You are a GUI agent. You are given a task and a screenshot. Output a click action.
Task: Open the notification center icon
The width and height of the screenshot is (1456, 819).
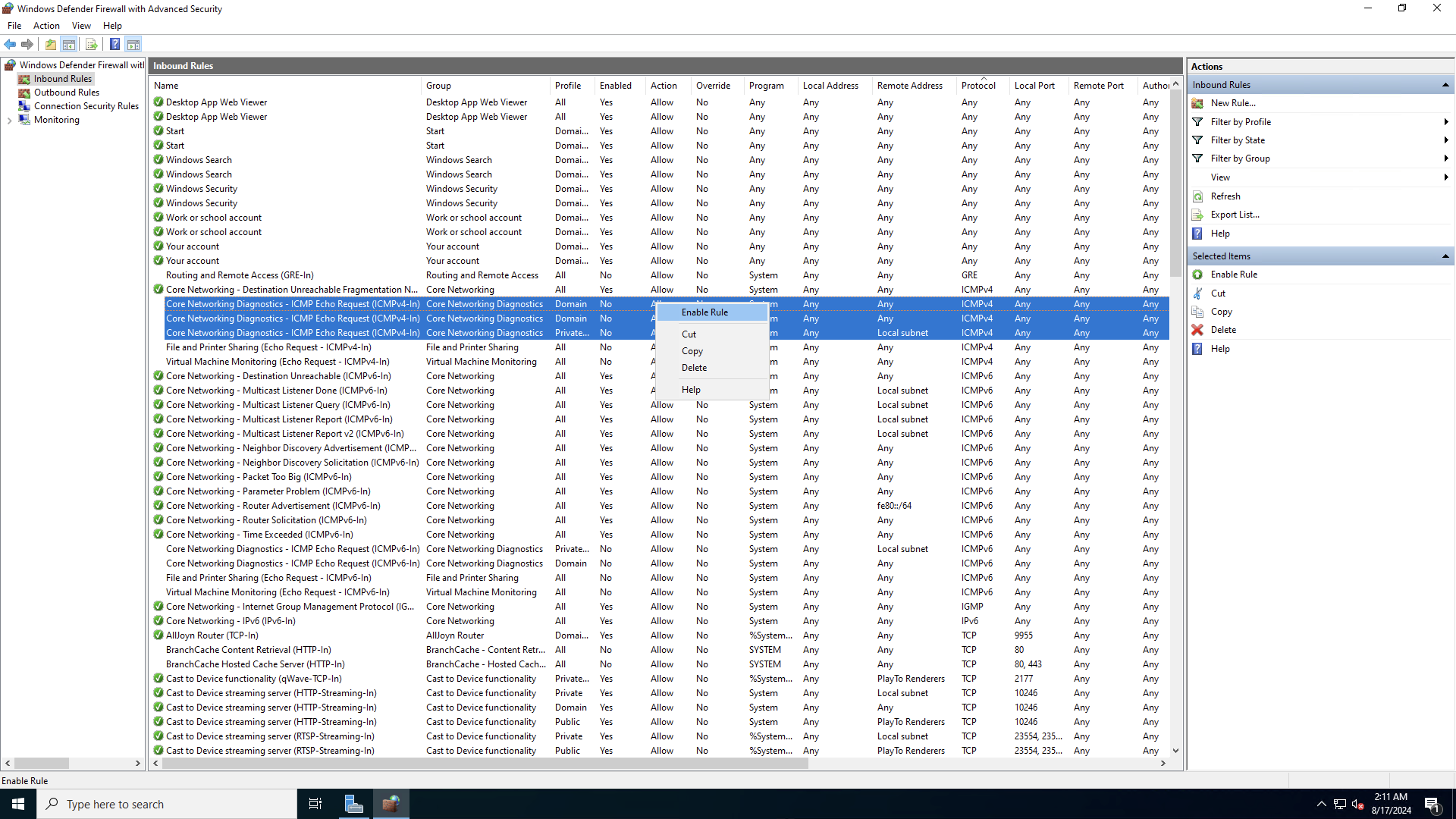(x=1432, y=804)
